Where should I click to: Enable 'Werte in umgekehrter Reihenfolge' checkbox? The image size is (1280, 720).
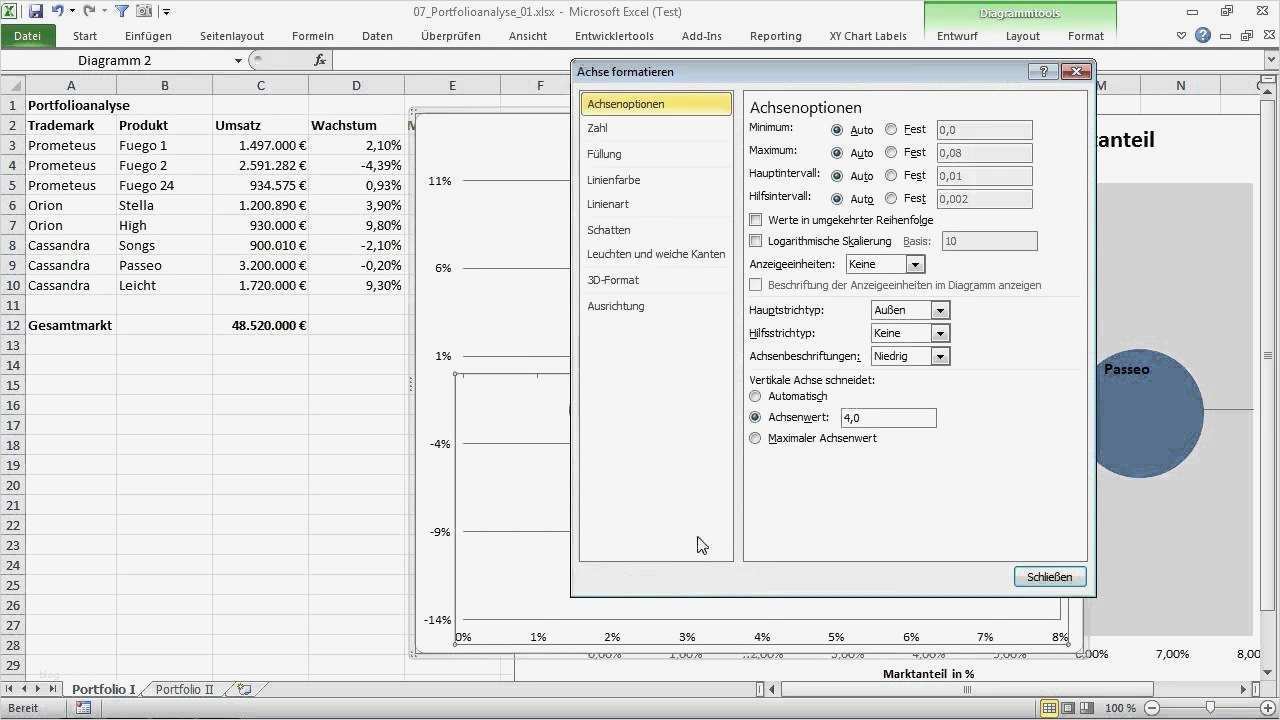[756, 220]
